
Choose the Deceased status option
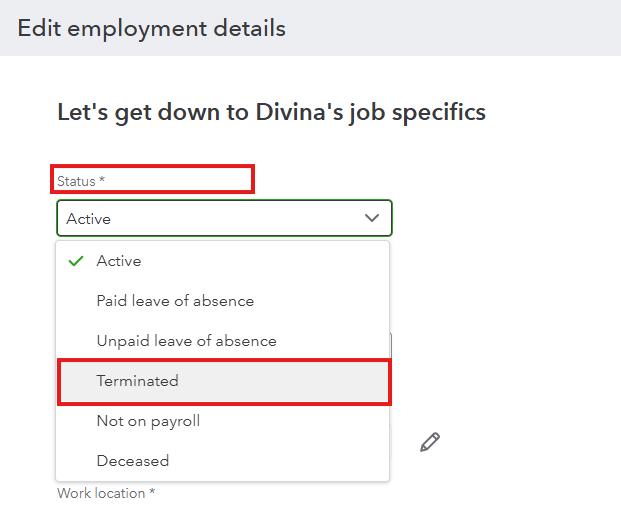click(133, 461)
